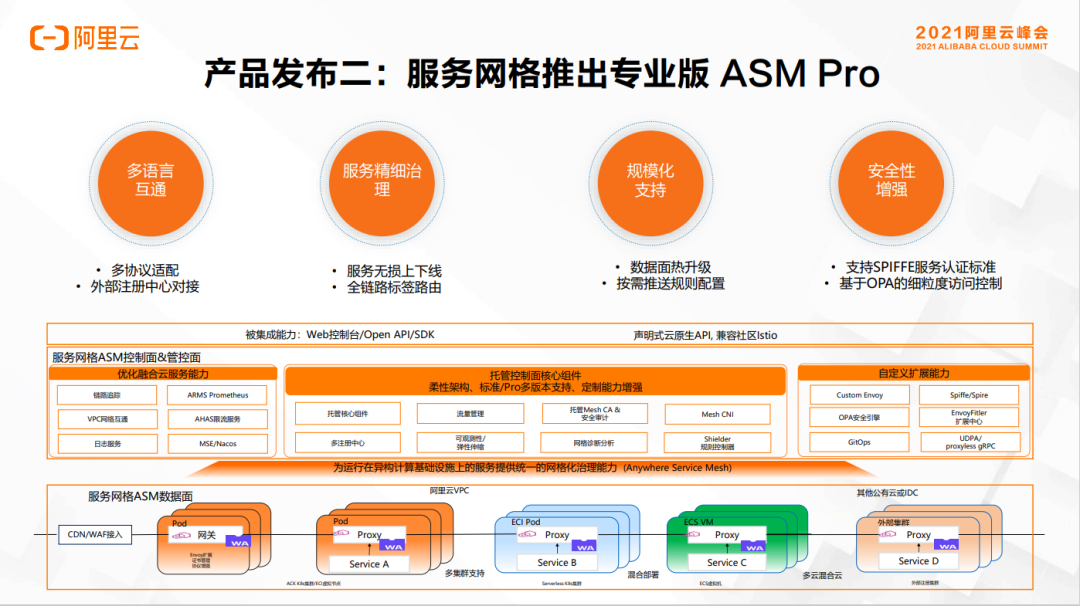
Task: Click the 服务无损上下线 bullet
Action: click(x=394, y=271)
